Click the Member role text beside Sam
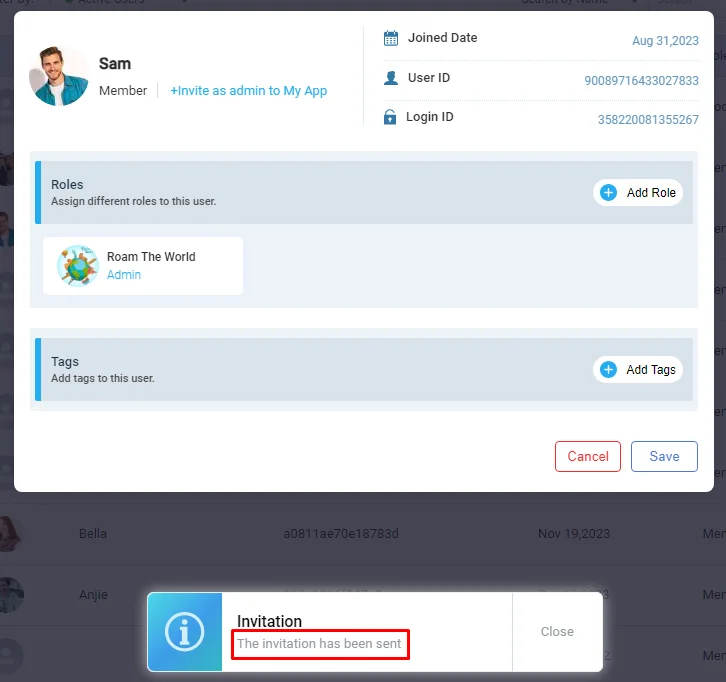 click(x=123, y=91)
